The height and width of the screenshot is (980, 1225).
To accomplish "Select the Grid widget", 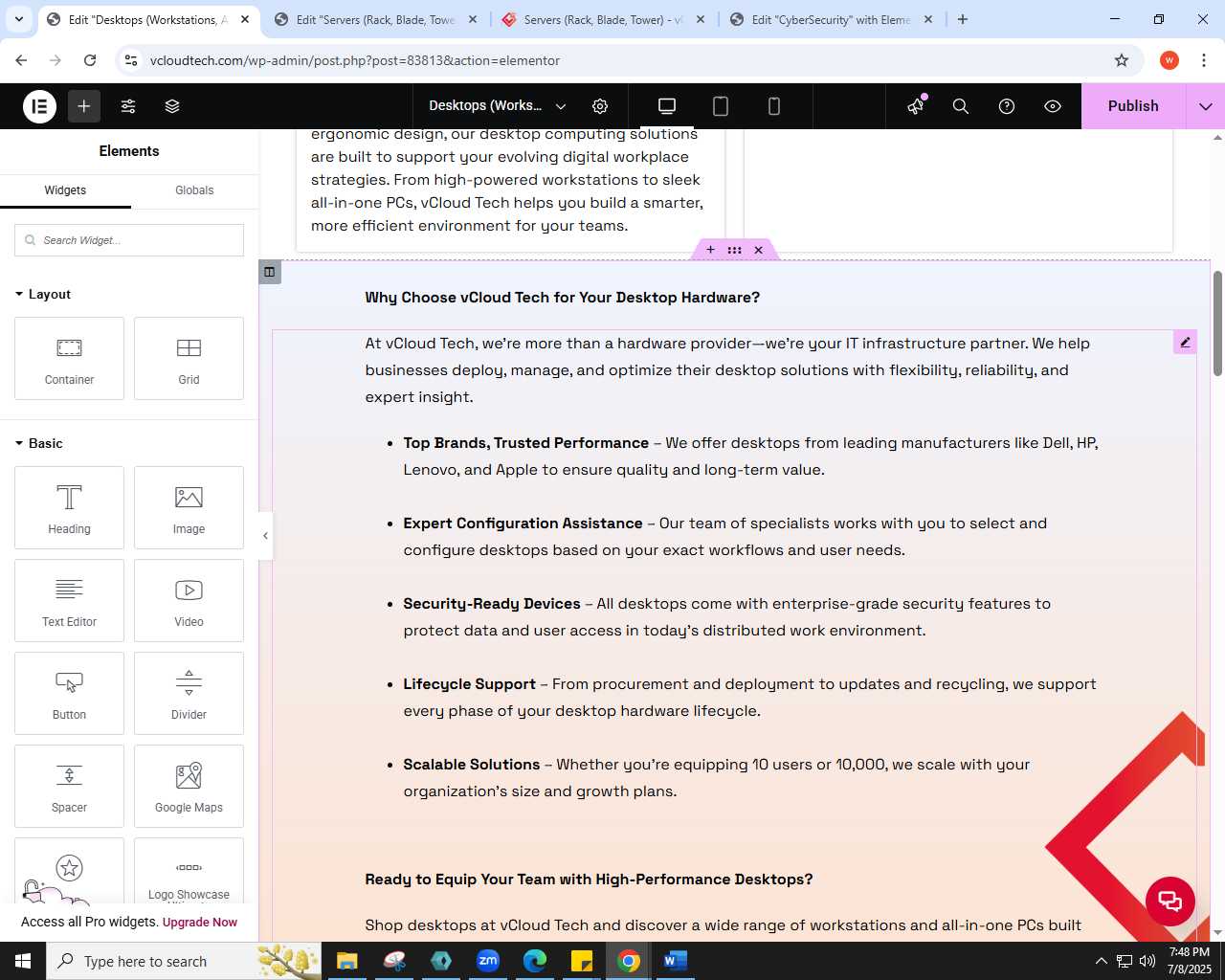I will 189,359.
